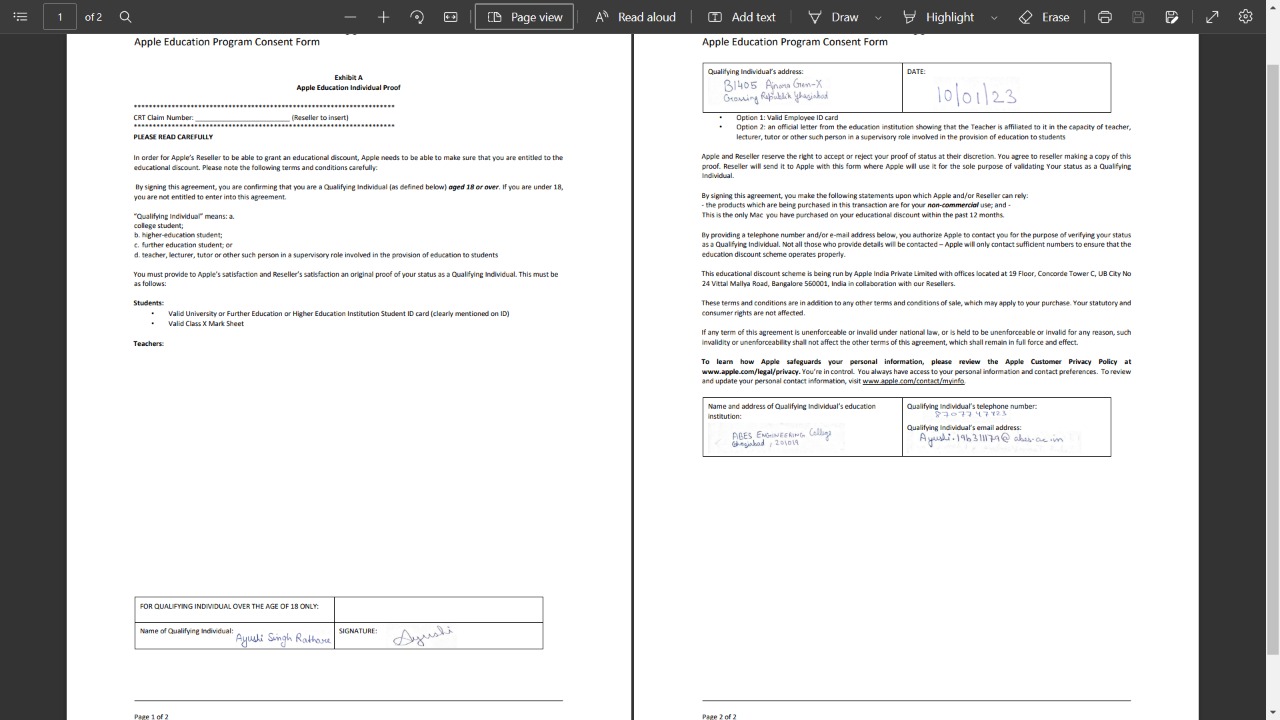Screen dimensions: 1280x720
Task: Click the 'of 2' page count text
Action: tap(93, 17)
